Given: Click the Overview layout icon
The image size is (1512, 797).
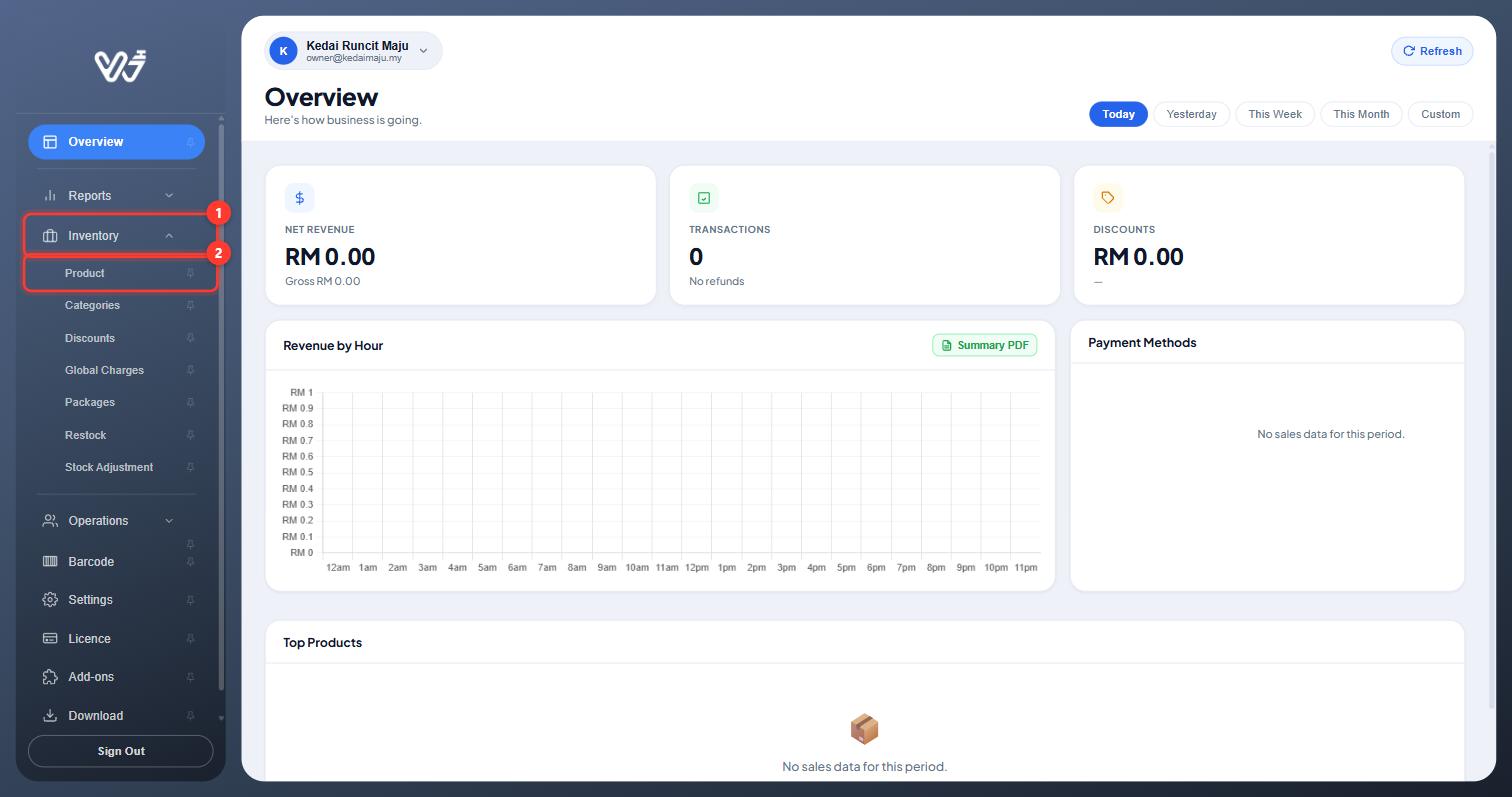Looking at the screenshot, I should pyautogui.click(x=50, y=142).
